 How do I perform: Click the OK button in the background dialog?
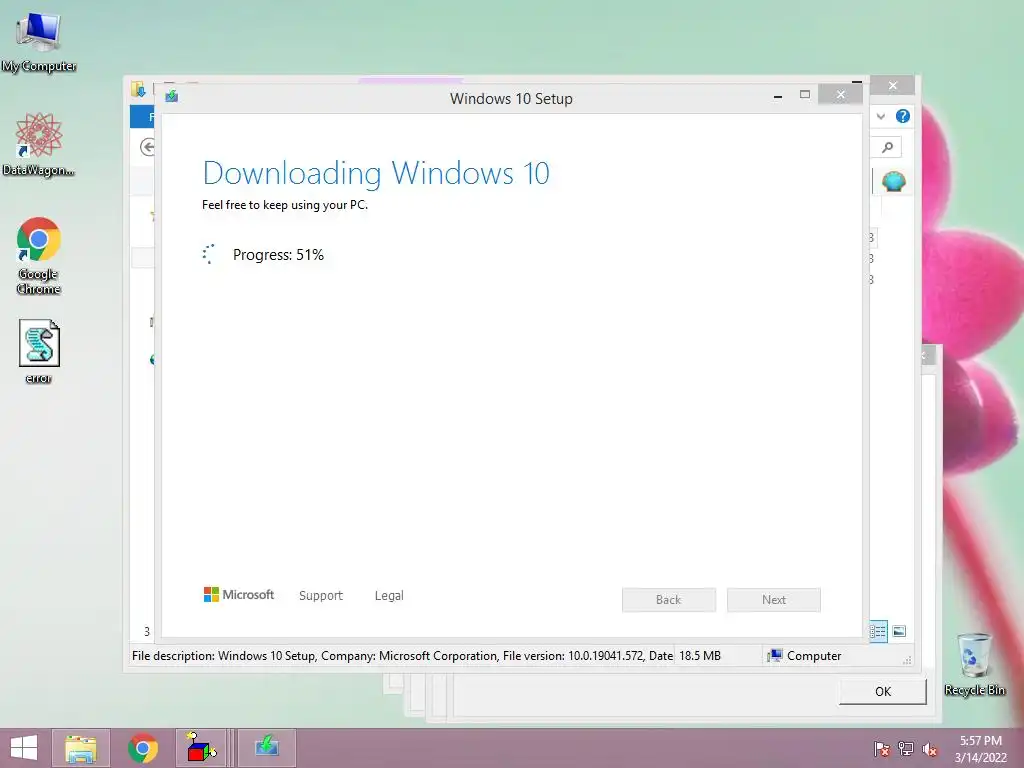883,692
